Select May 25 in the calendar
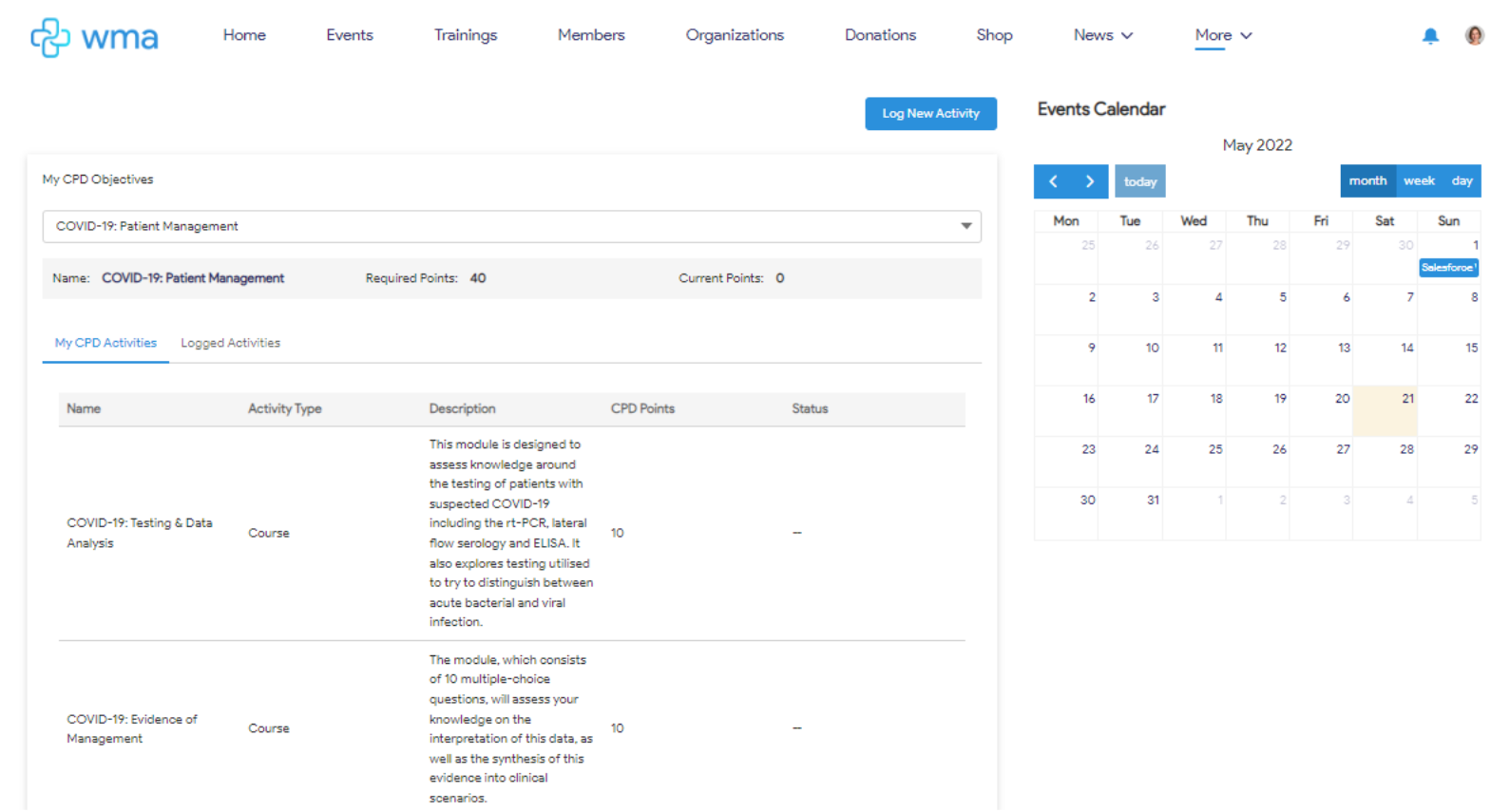The width and height of the screenshot is (1510, 812). click(x=1194, y=462)
